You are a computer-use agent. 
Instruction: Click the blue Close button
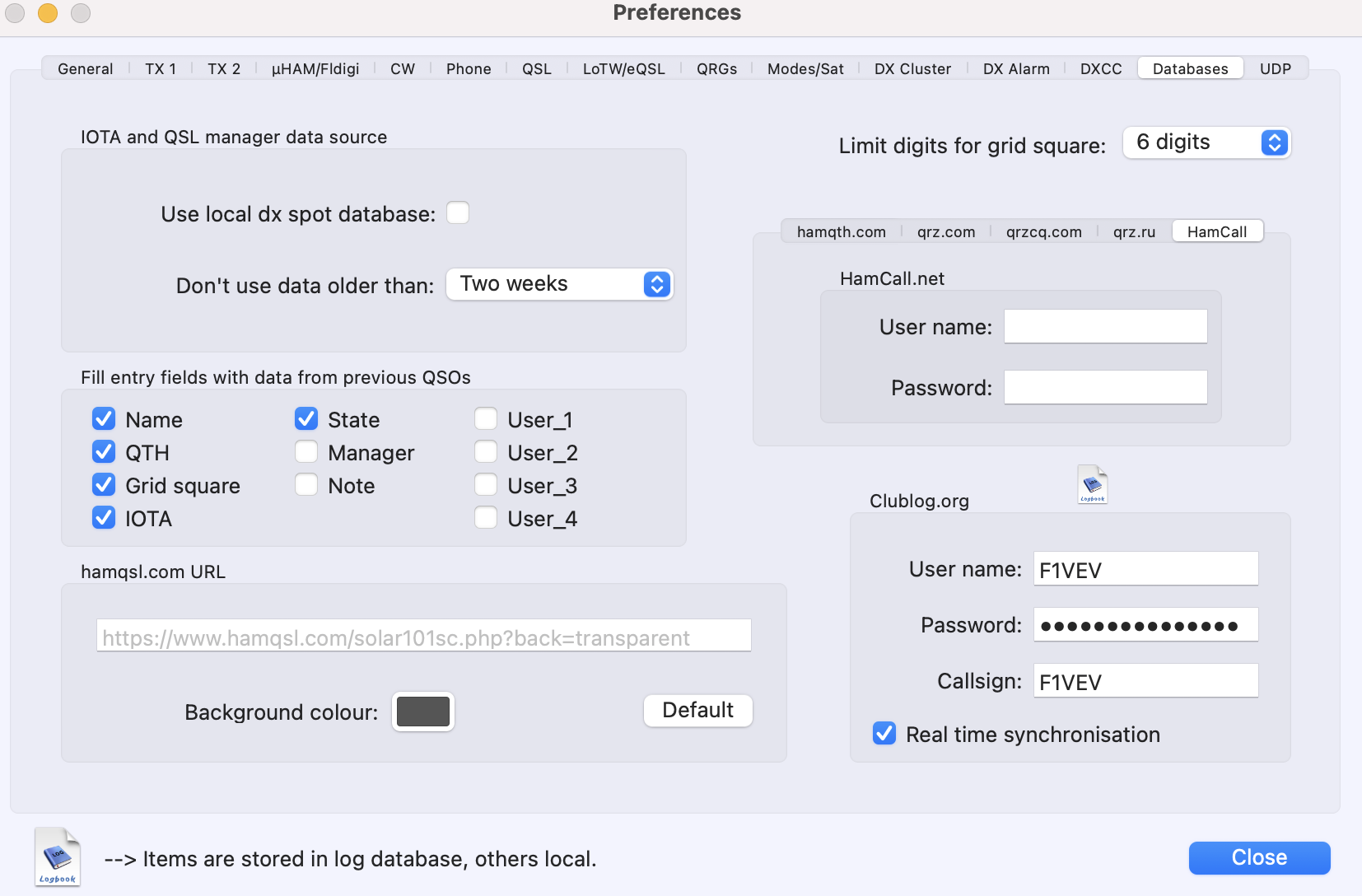(1258, 857)
